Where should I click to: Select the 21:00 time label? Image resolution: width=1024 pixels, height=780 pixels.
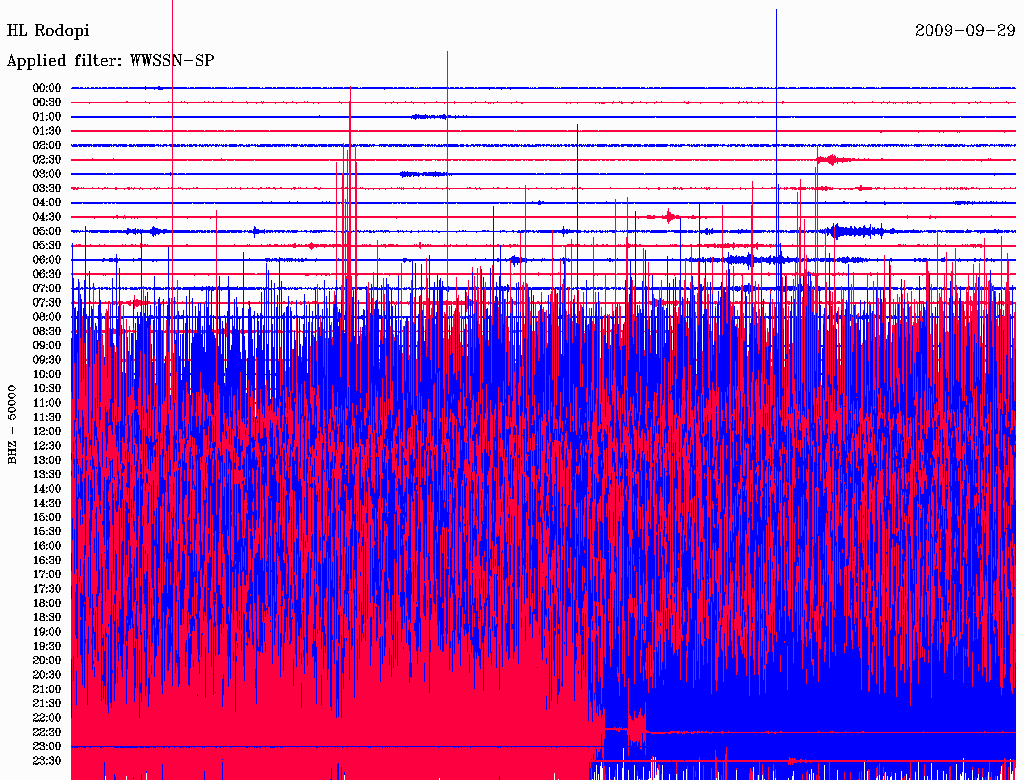tap(47, 689)
